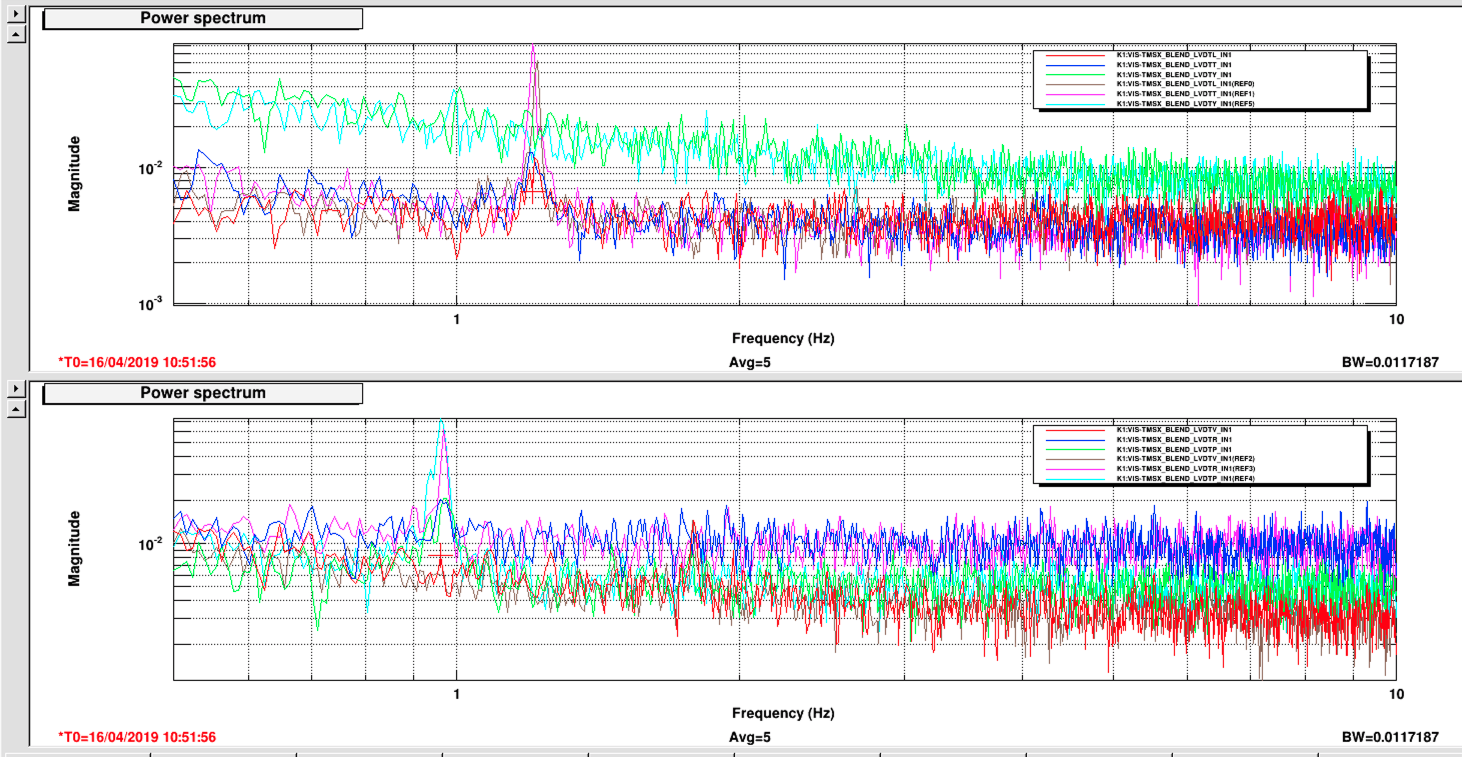Select the bottom plot's Power spectrum title
The width and height of the screenshot is (1462, 757).
tap(203, 393)
